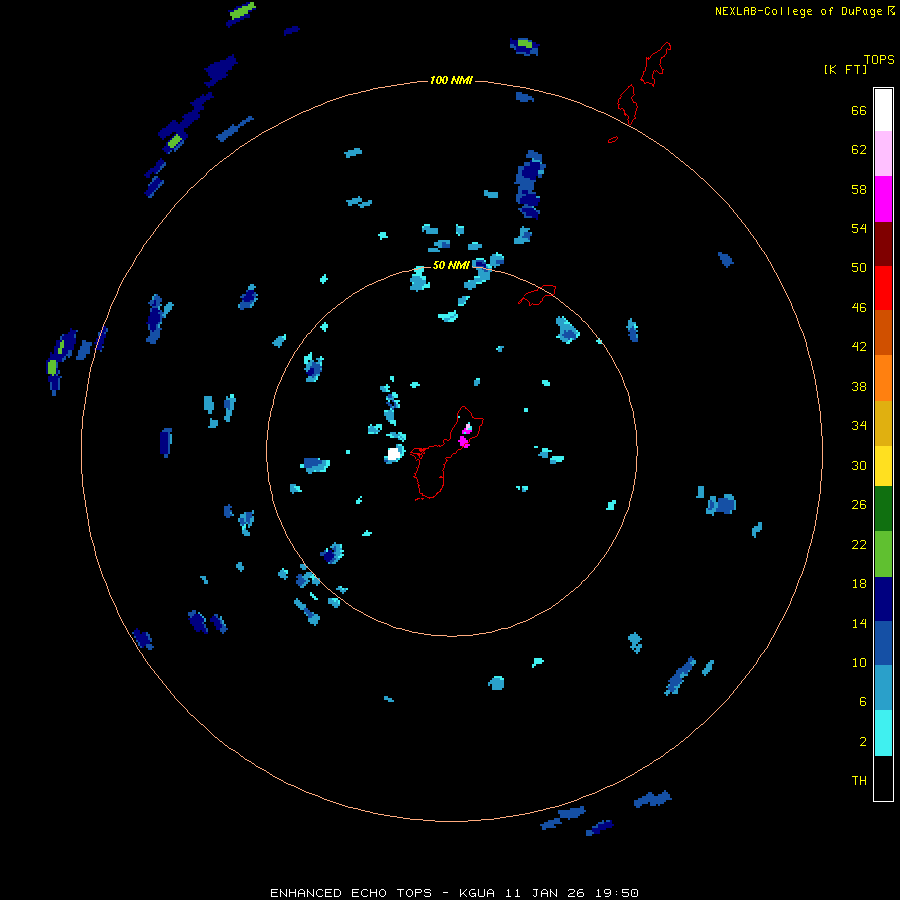Screen dimensions: 900x900
Task: Click the 58 legend value
Action: tap(859, 189)
